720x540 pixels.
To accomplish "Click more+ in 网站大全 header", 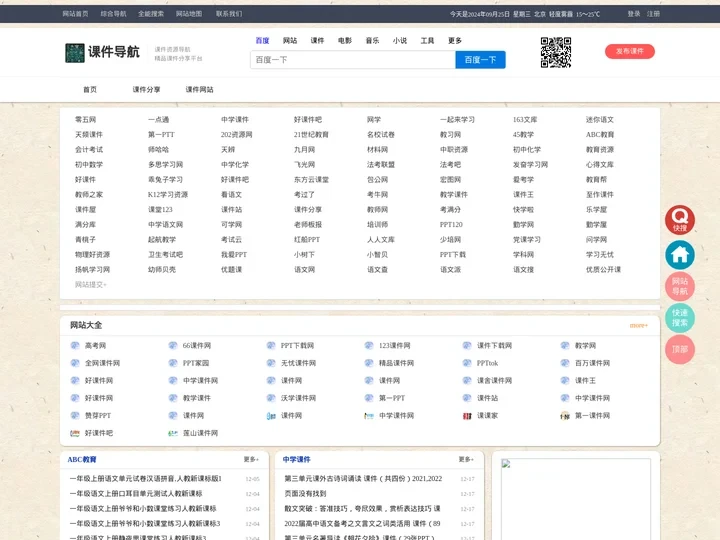I will (x=638, y=325).
